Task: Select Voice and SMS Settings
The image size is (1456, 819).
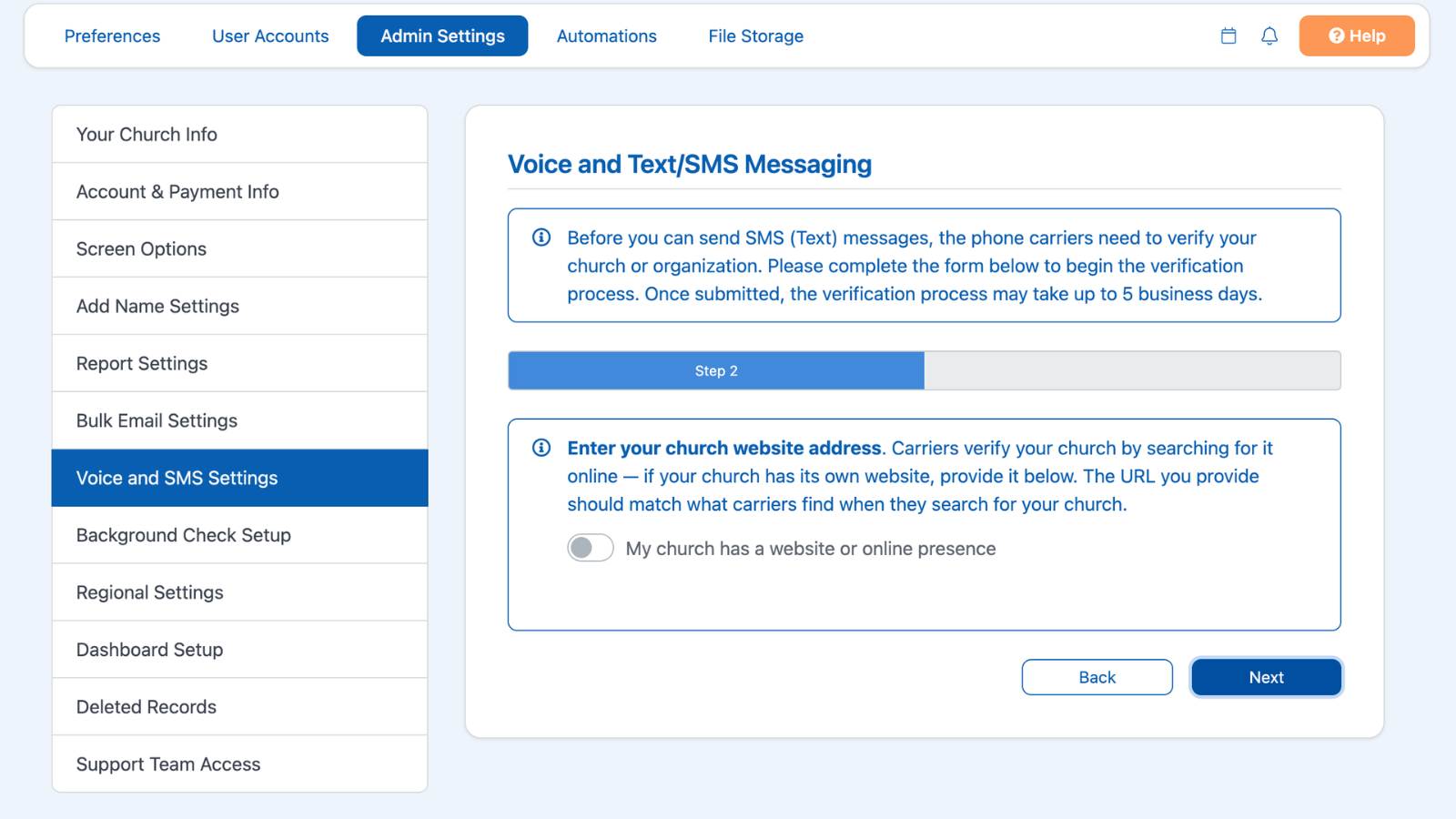Action: tap(239, 478)
